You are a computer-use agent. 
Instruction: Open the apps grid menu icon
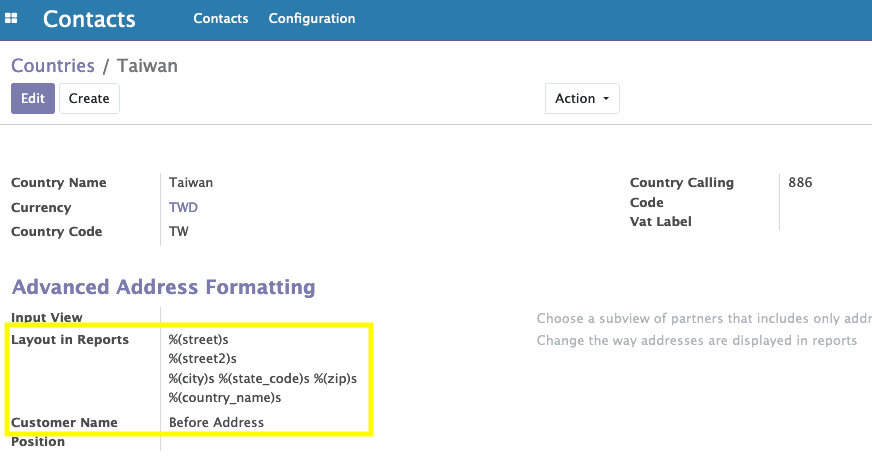point(11,18)
